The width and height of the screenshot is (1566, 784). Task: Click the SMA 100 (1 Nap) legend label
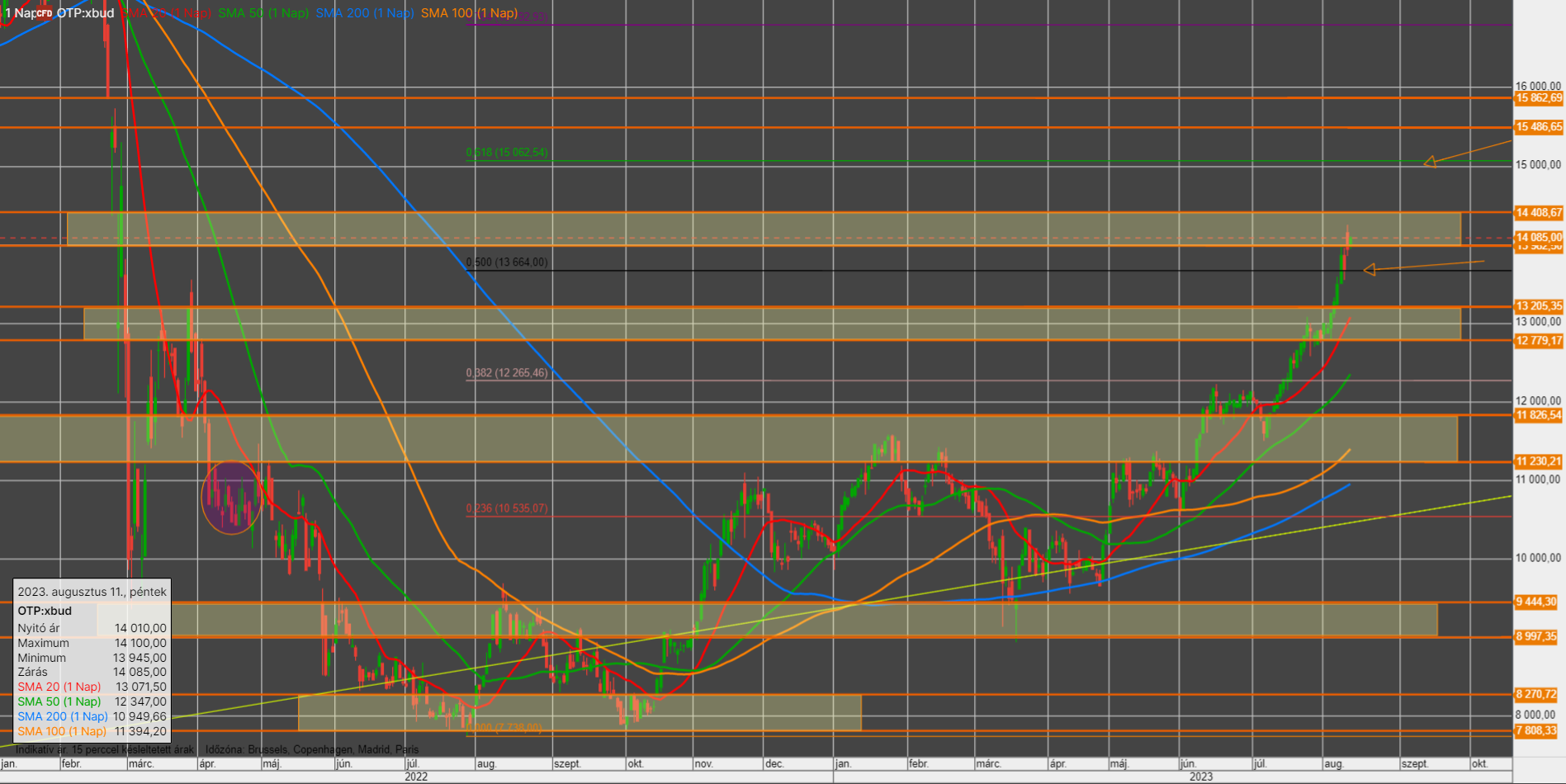469,13
